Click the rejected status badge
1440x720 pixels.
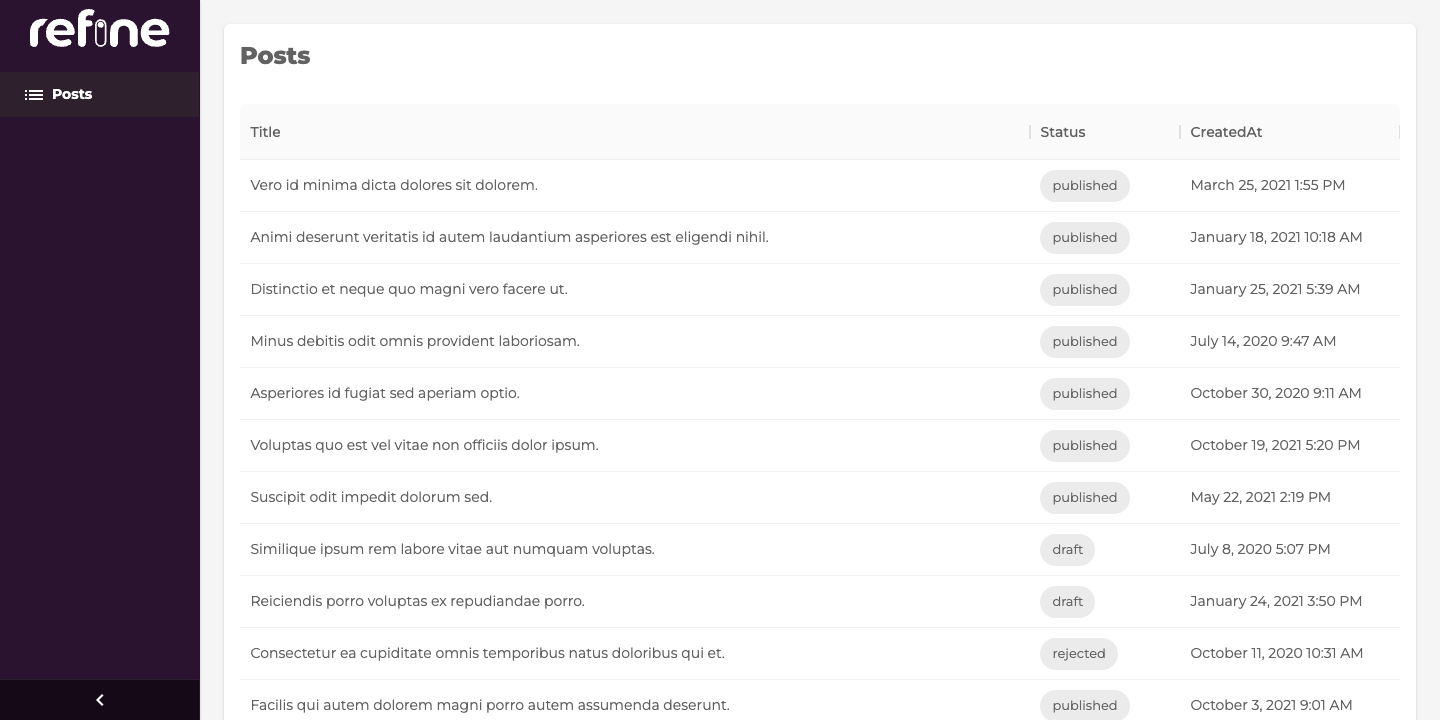[x=1079, y=654]
